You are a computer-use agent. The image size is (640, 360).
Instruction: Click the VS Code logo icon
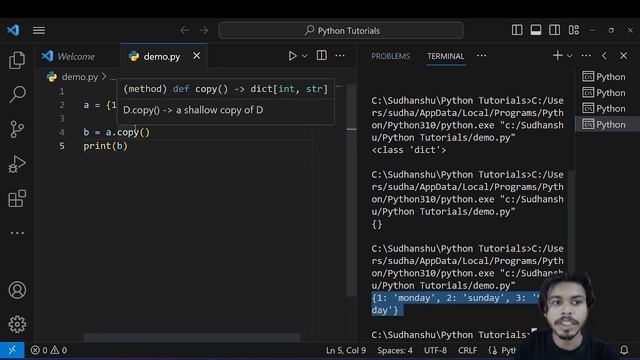[13, 30]
